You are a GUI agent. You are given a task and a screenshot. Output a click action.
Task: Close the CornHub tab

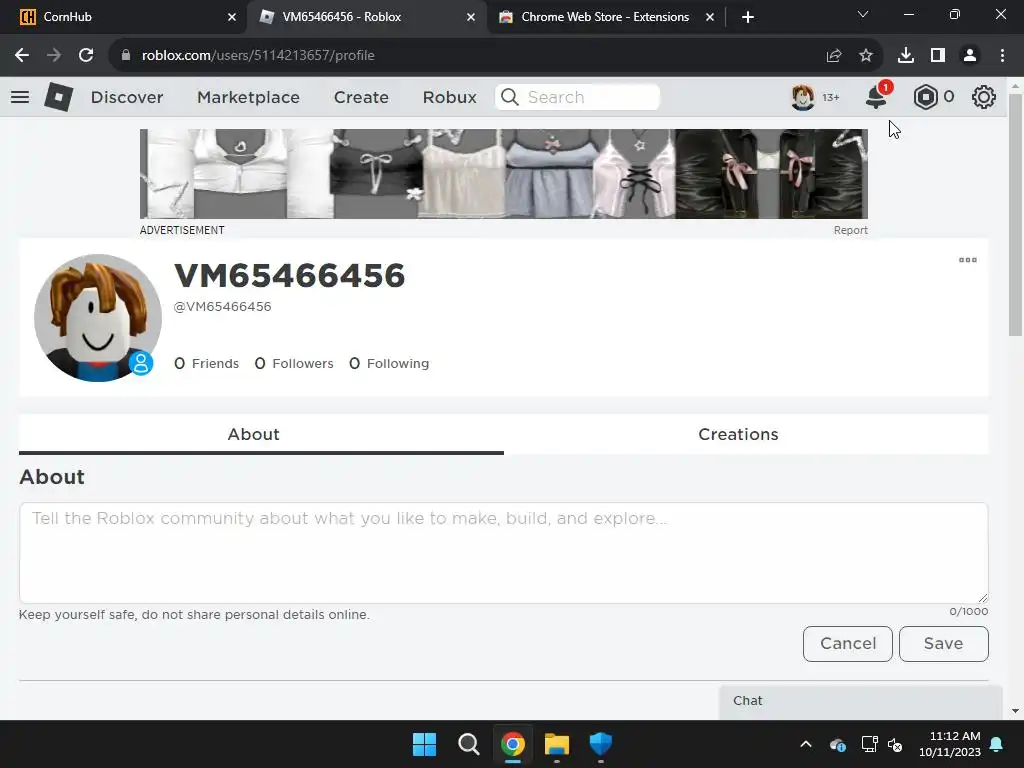(x=232, y=17)
